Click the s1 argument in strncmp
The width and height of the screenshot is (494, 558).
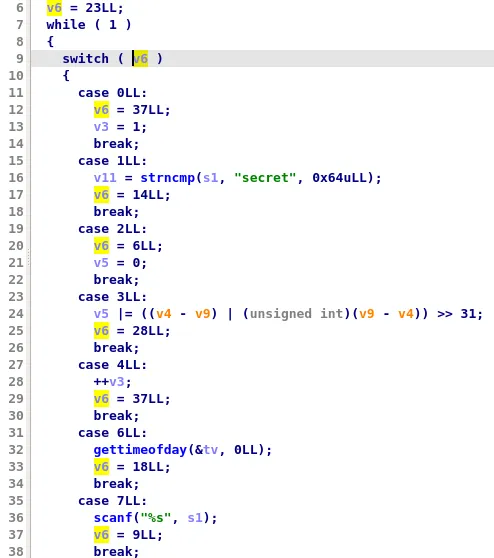210,178
